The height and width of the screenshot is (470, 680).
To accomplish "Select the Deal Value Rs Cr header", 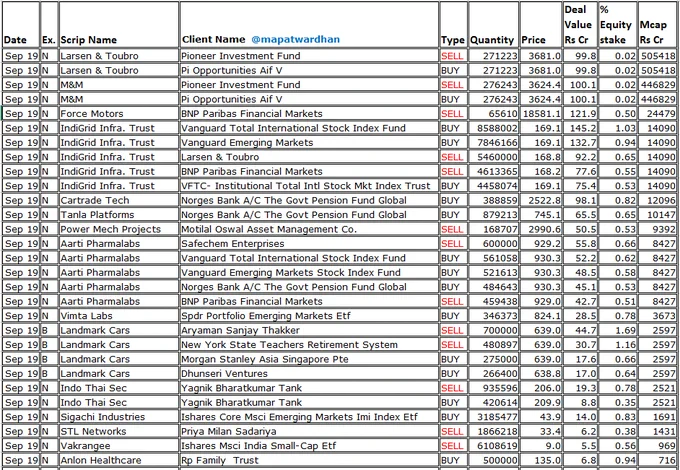I will pyautogui.click(x=580, y=25).
